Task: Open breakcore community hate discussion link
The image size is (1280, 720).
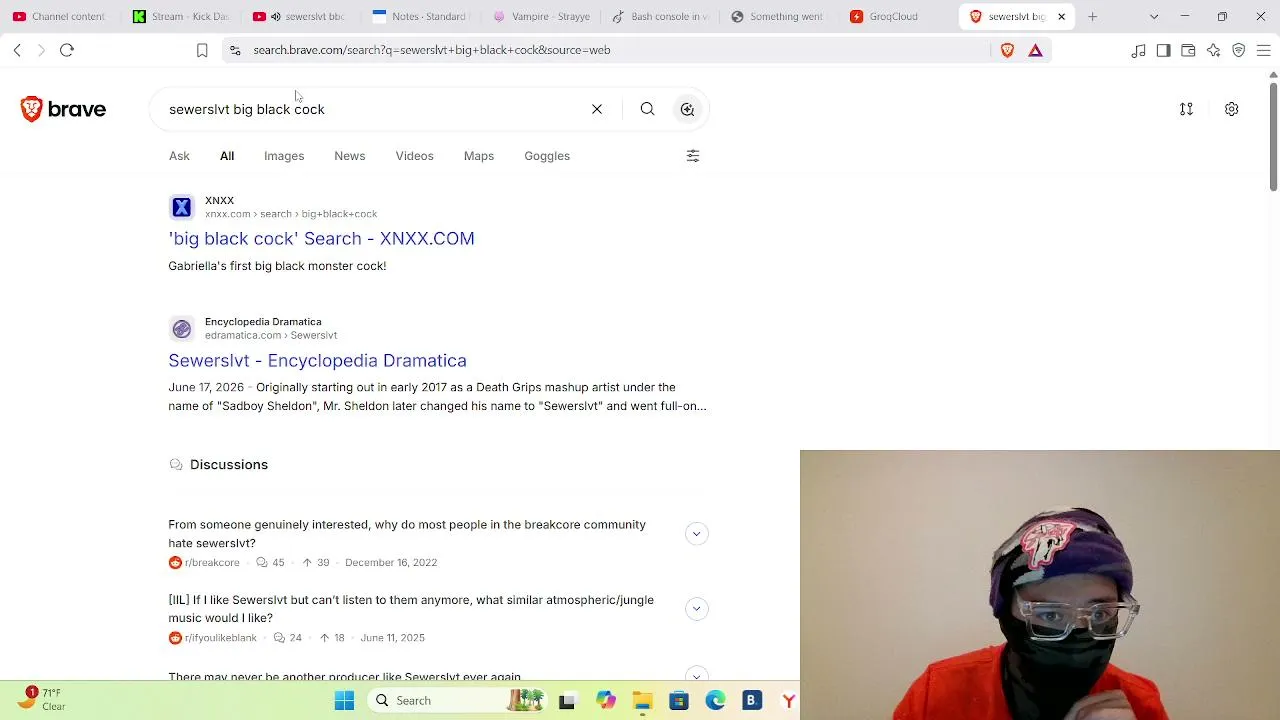Action: 407,534
